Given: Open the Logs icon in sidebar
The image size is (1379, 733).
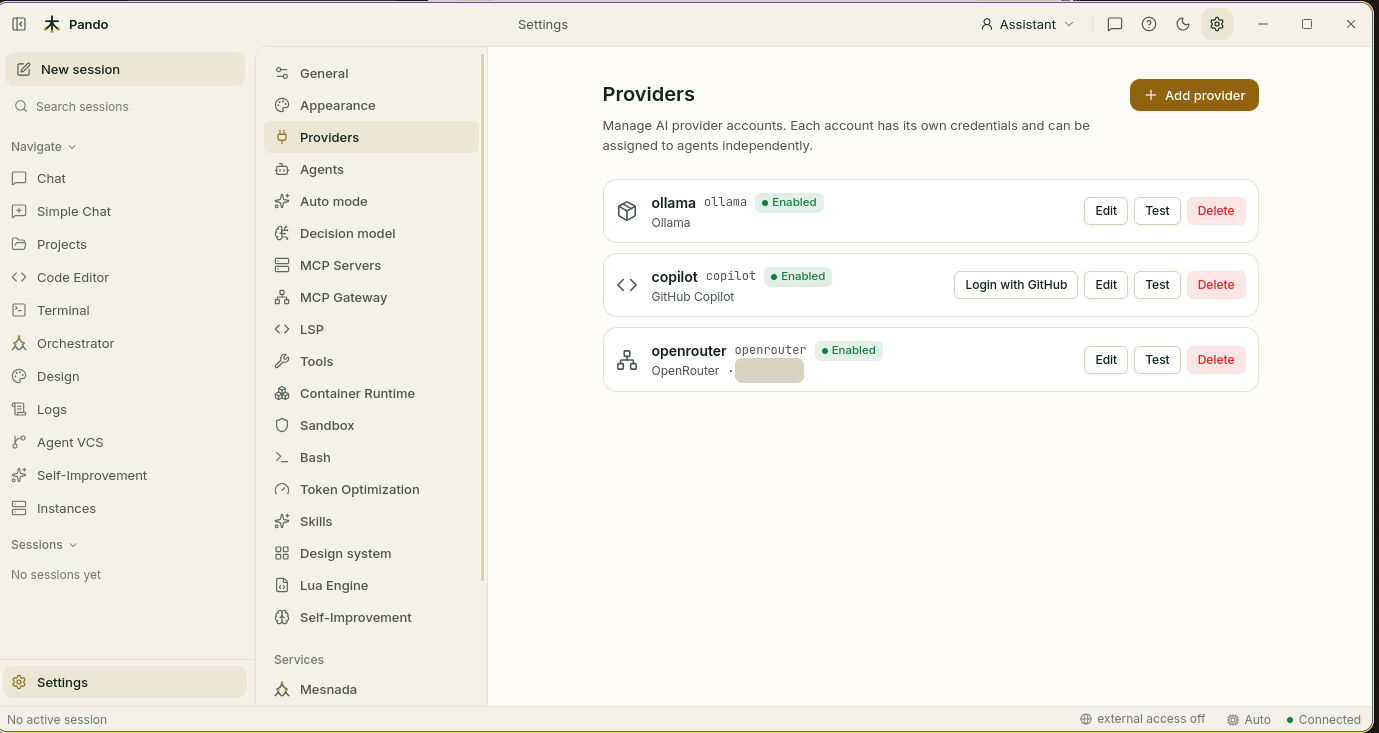Looking at the screenshot, I should click(x=19, y=409).
